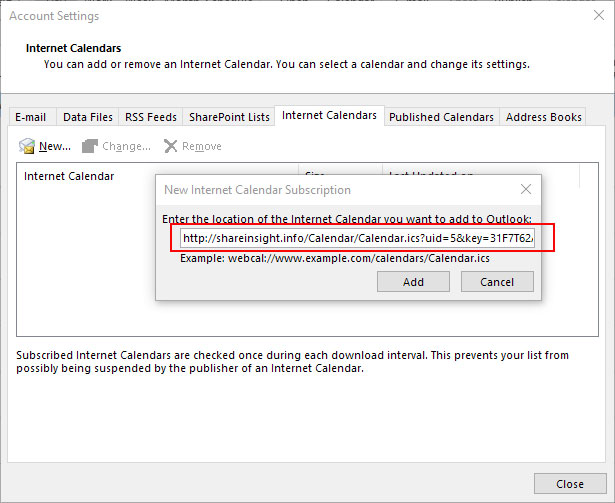Screen dimensions: 615x503
Task: Click the Close button at bottom
Action: [570, 484]
